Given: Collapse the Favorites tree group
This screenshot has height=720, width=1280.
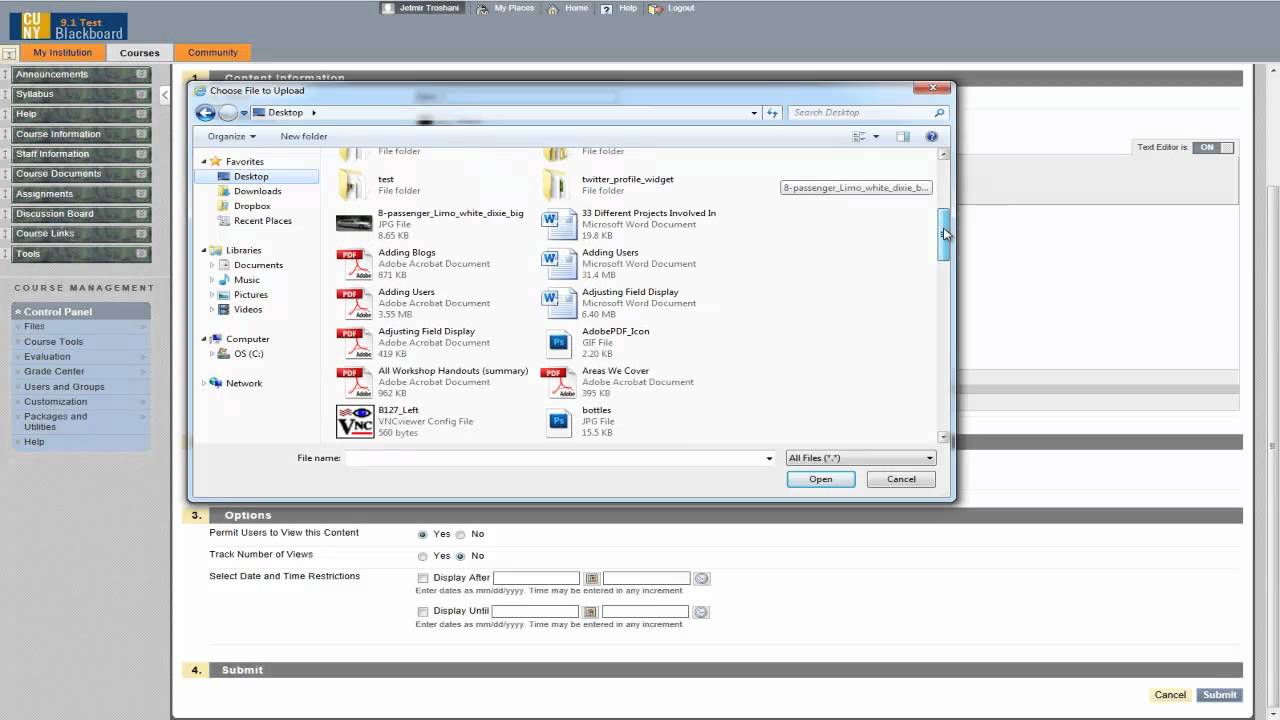Looking at the screenshot, I should point(204,161).
